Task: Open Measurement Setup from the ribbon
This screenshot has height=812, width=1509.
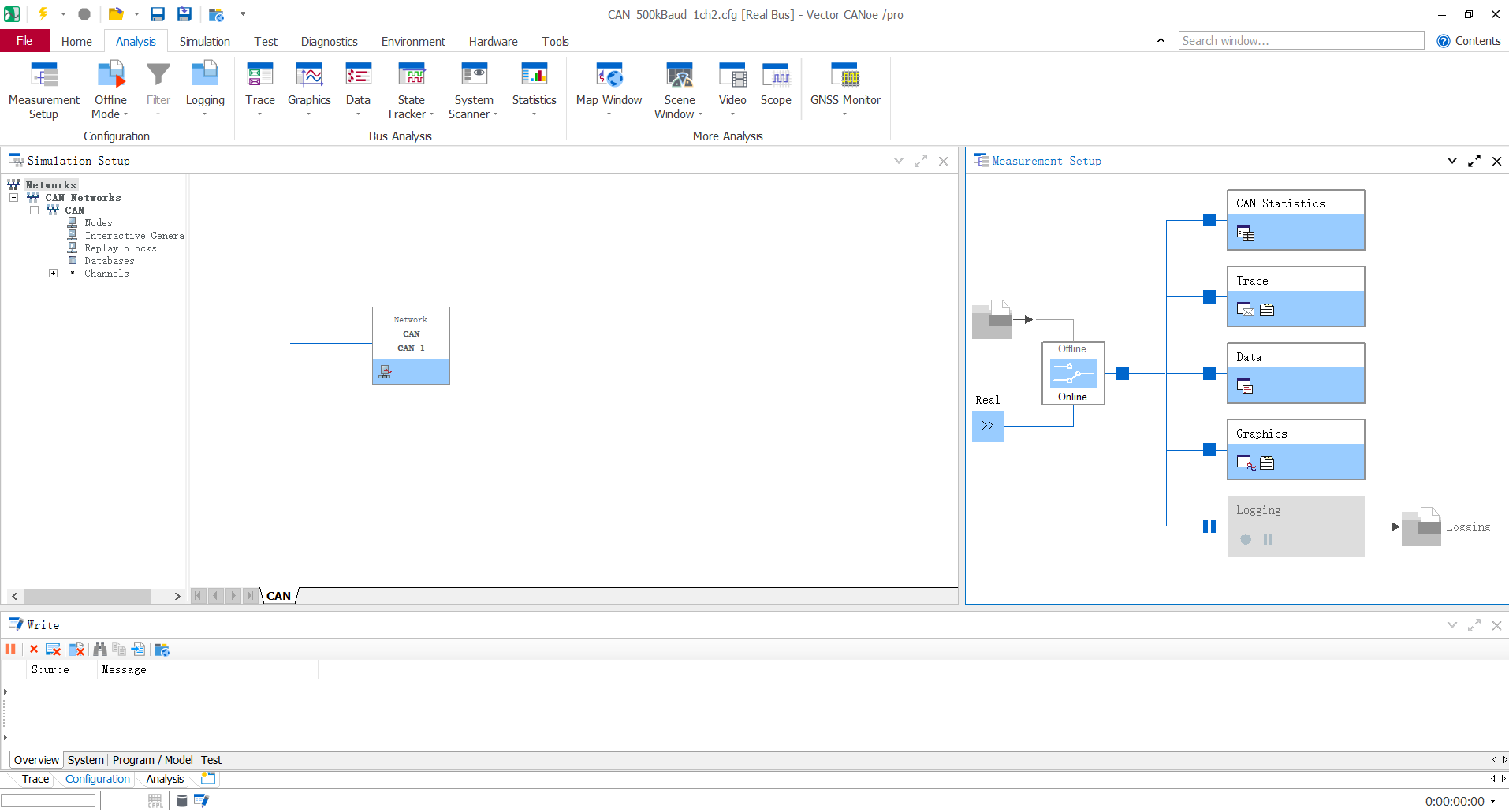Action: click(44, 91)
